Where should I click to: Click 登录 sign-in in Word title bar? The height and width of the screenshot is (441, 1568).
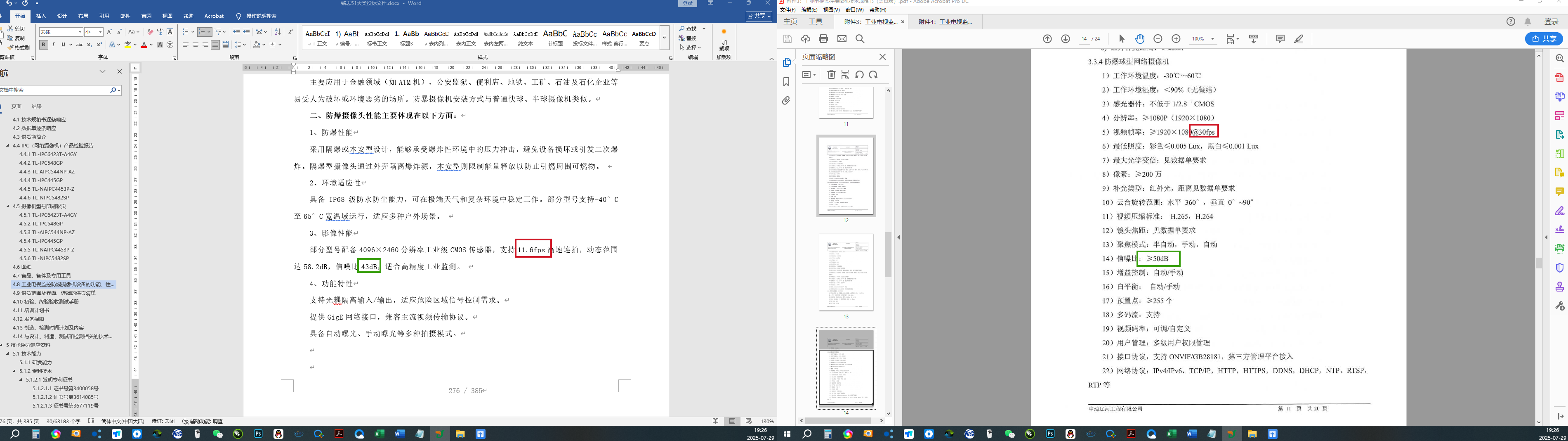(x=688, y=3)
